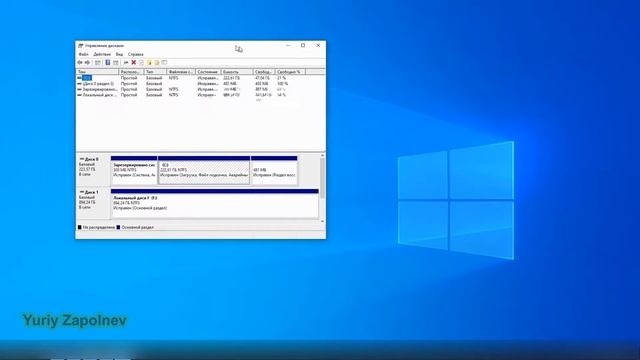Sort by the Тип column header
The width and height of the screenshot is (640, 360).
155,72
